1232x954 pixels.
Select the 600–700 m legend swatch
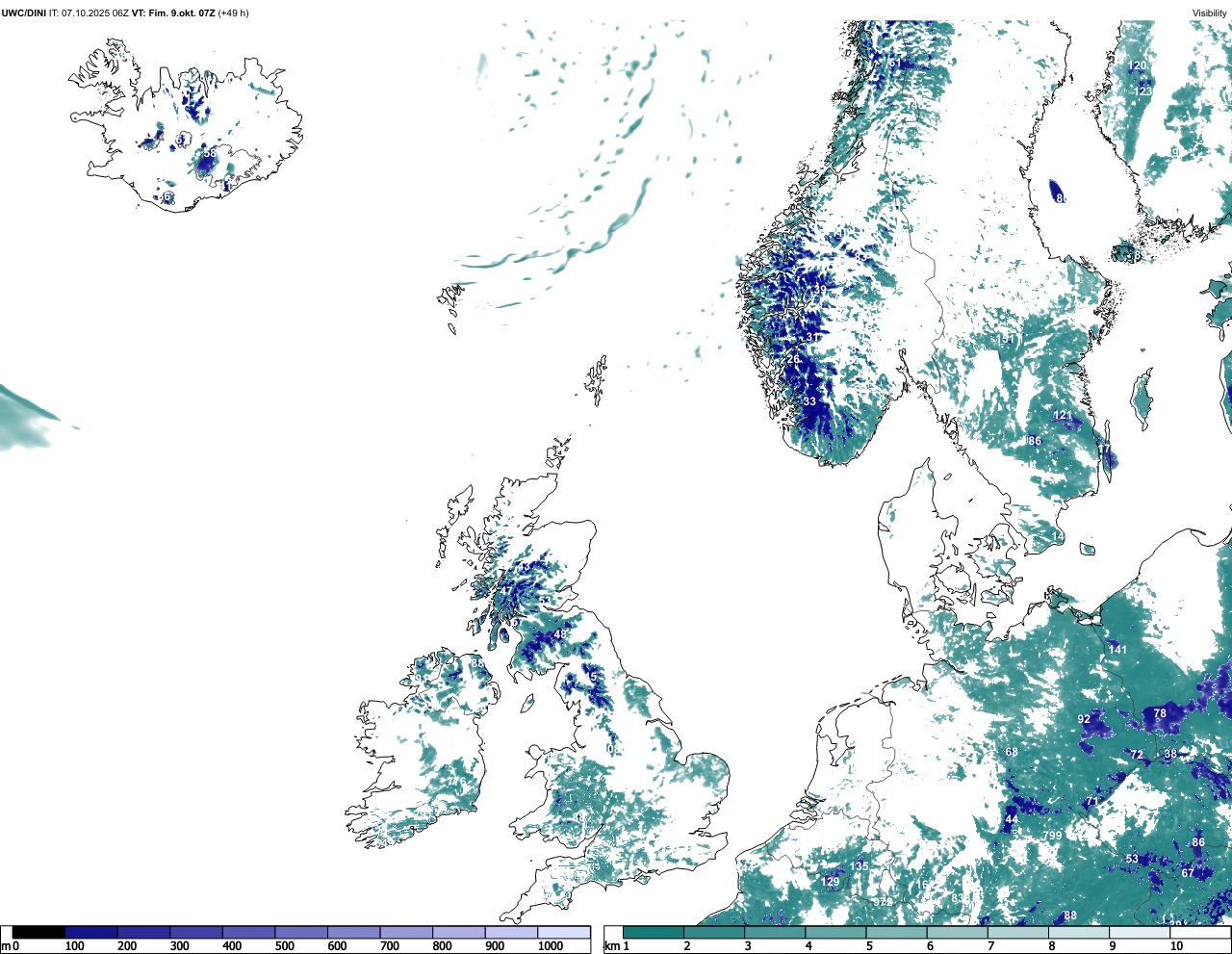pos(354,932)
